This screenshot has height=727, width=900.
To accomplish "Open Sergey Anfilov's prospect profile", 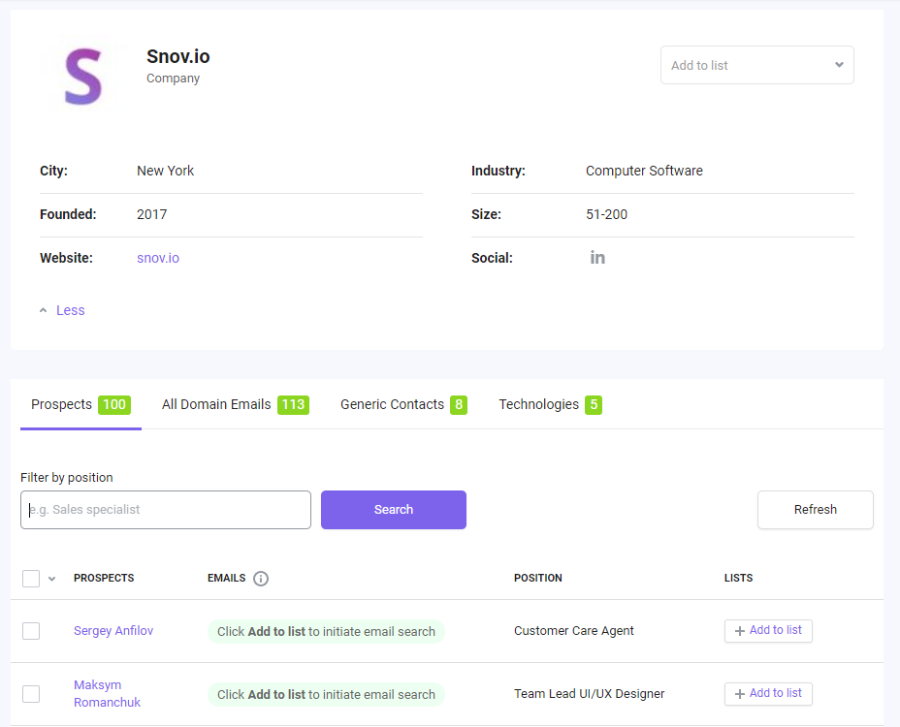I will [114, 631].
